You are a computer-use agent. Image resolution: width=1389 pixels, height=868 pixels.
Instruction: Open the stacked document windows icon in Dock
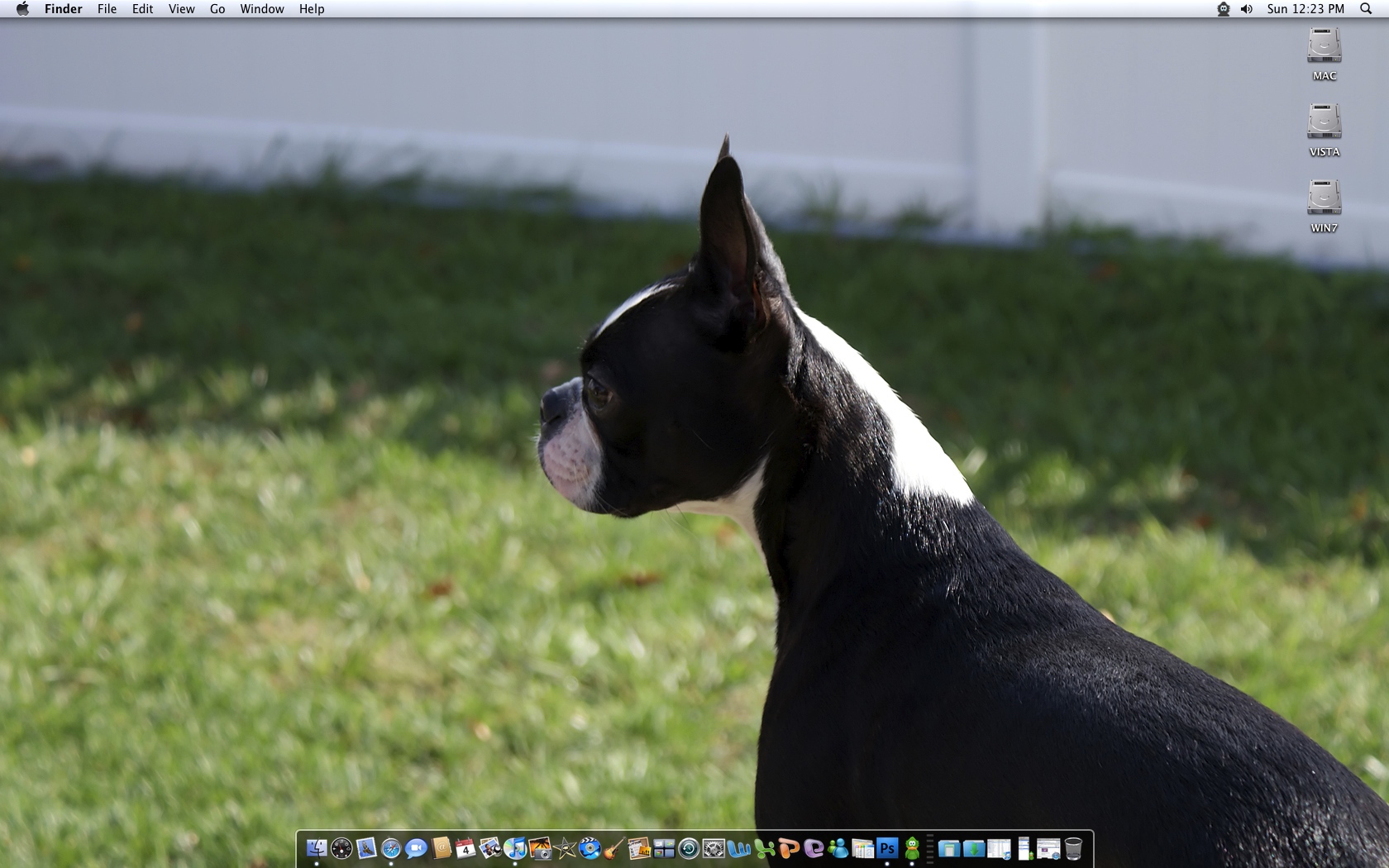click(862, 848)
